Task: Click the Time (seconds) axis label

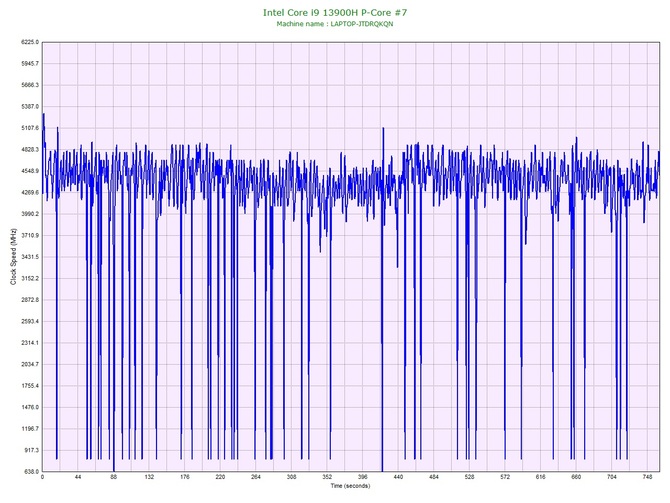Action: 350,486
